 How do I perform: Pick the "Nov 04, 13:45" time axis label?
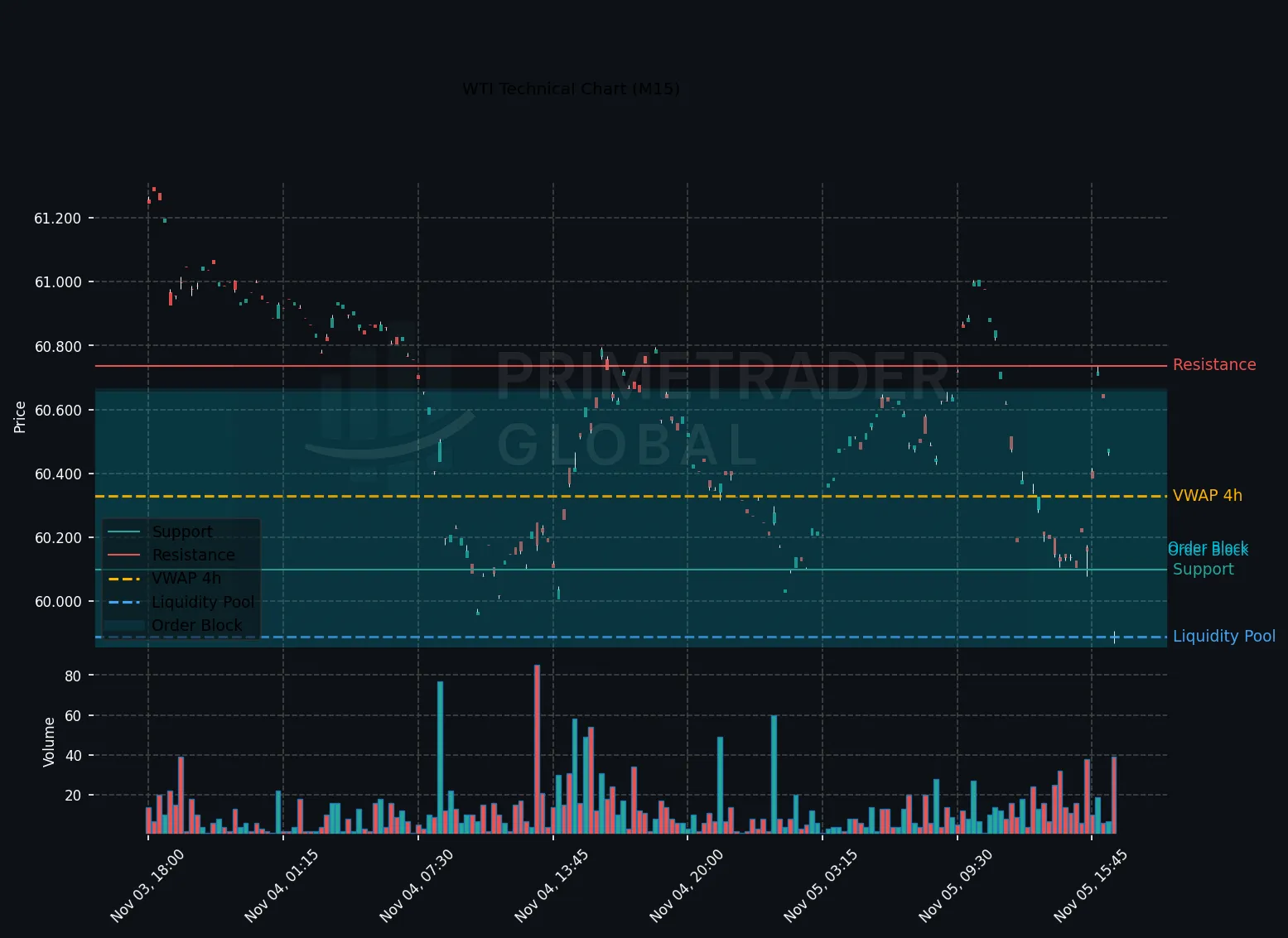(552, 886)
